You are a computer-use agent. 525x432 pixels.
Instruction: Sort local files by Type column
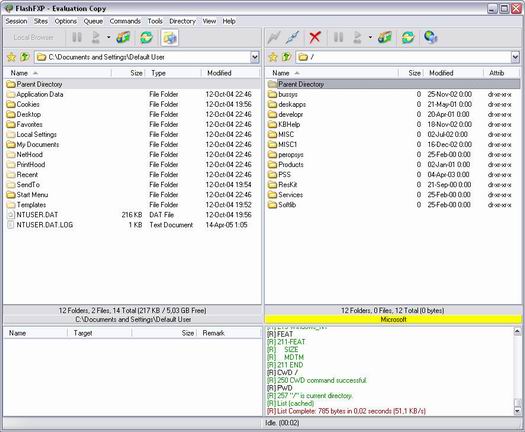click(173, 73)
